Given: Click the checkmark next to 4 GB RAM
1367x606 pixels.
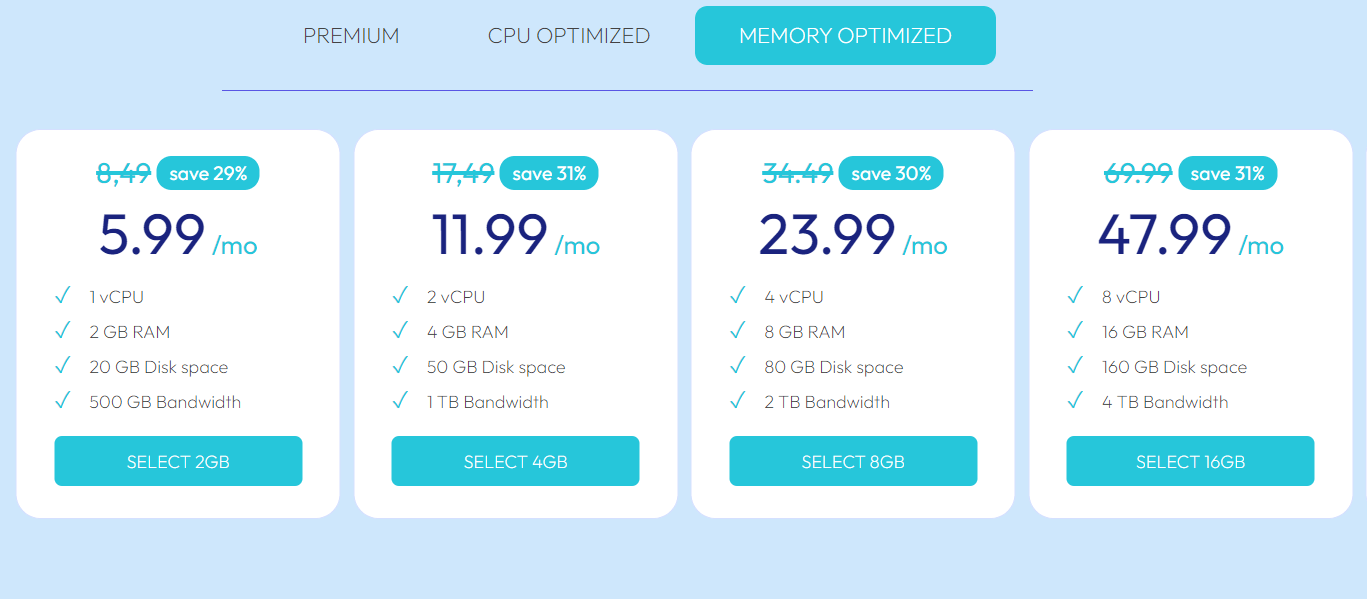Looking at the screenshot, I should point(400,330).
